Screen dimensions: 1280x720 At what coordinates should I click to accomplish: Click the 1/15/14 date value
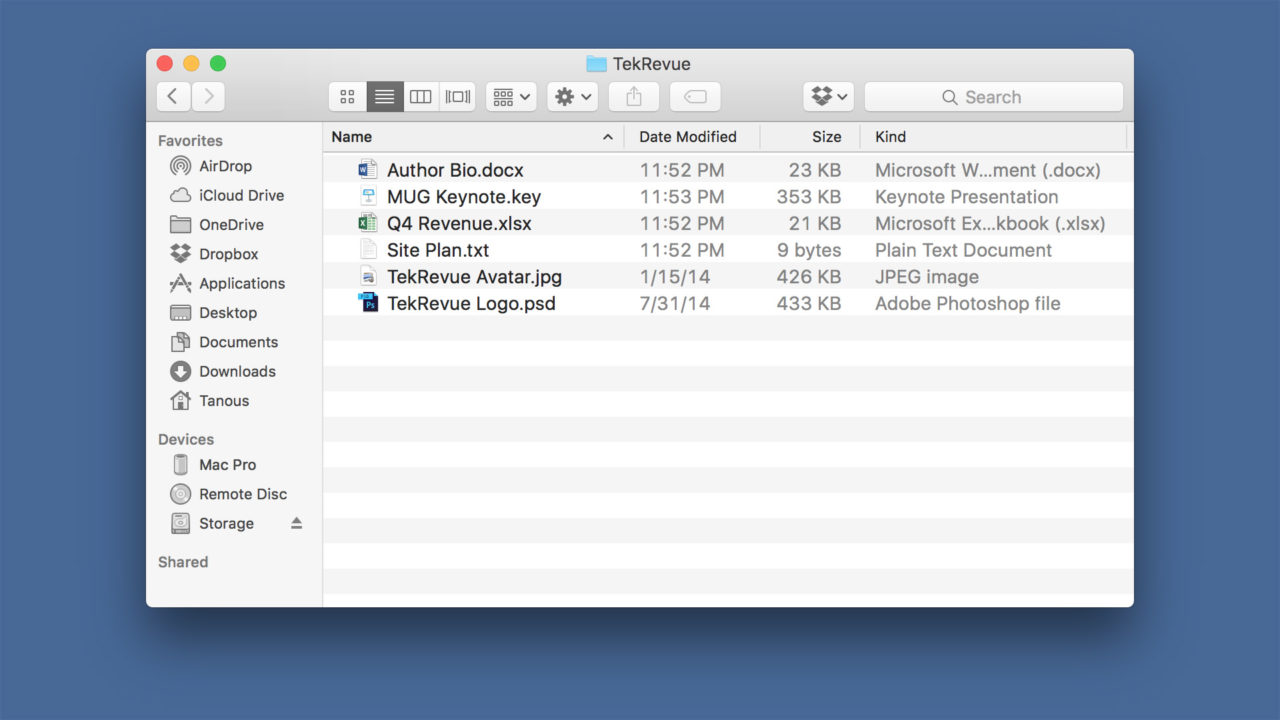click(675, 277)
